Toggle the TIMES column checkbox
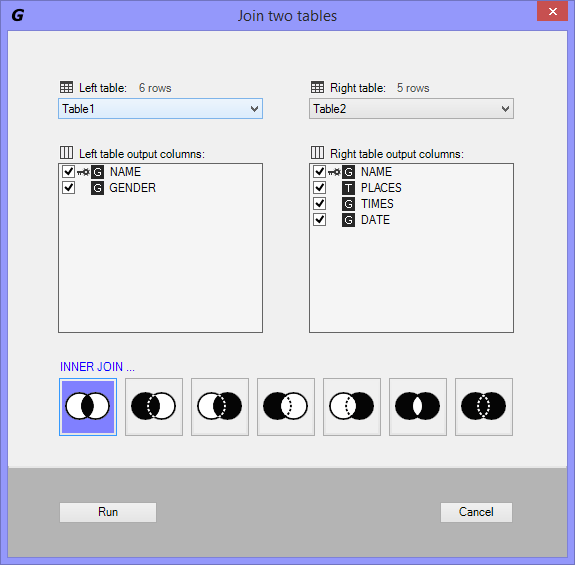This screenshot has height=565, width=575. (319, 203)
